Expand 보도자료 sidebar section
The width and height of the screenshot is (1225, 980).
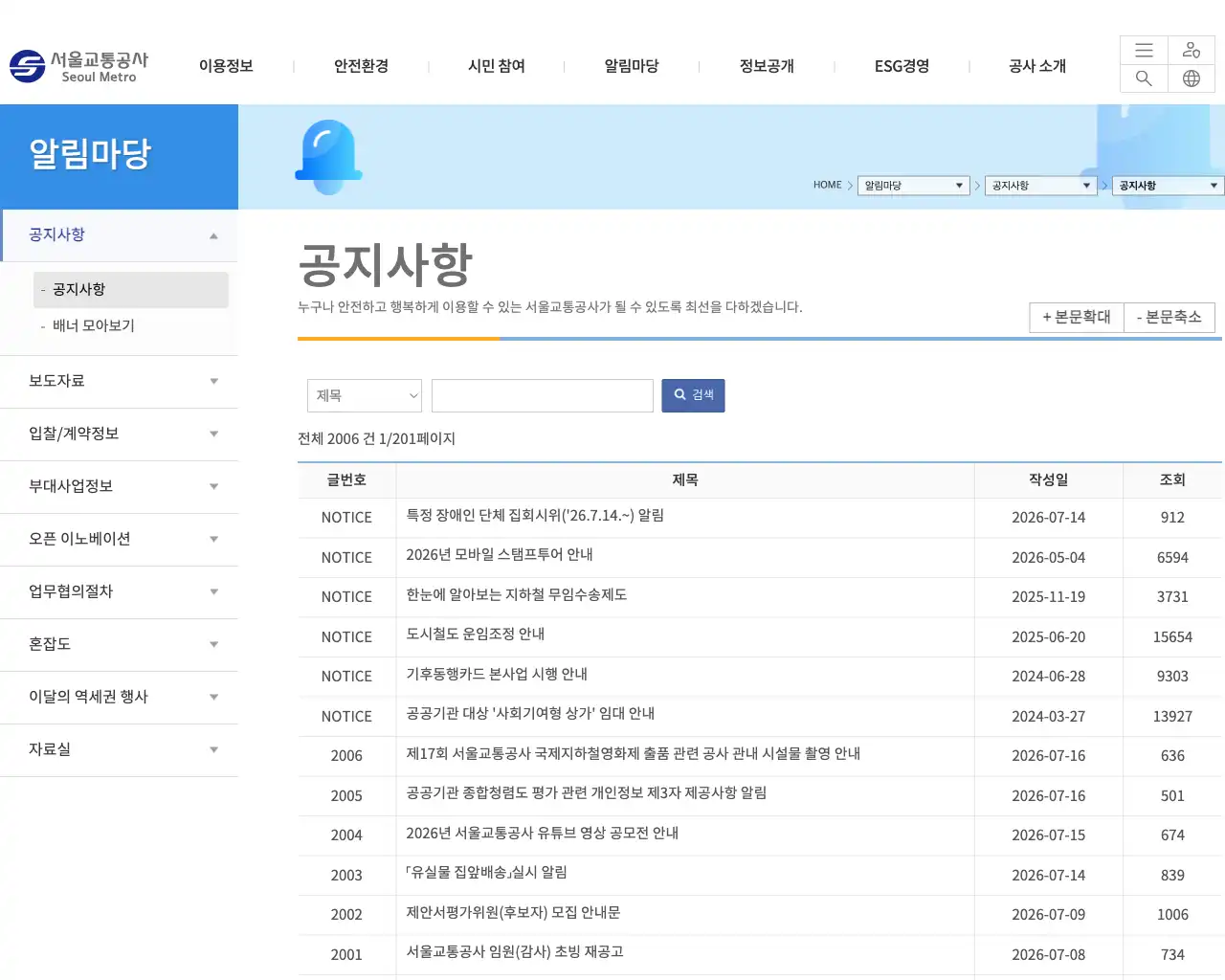pos(119,381)
